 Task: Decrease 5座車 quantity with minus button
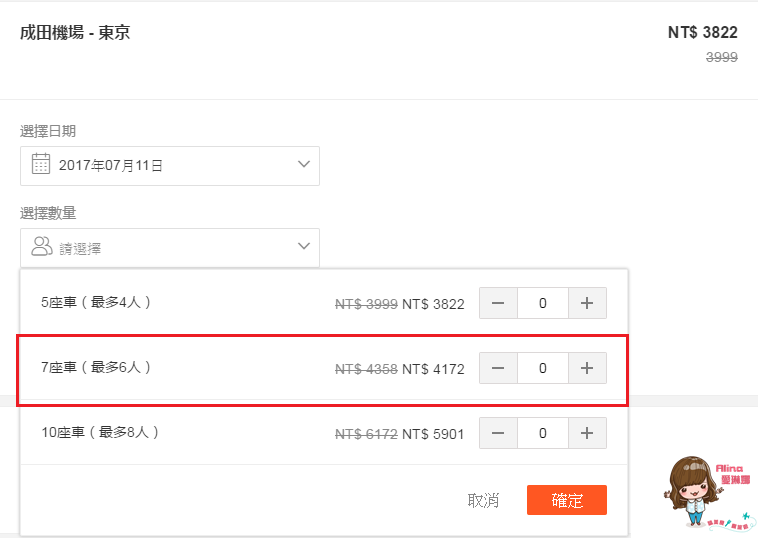coord(498,303)
